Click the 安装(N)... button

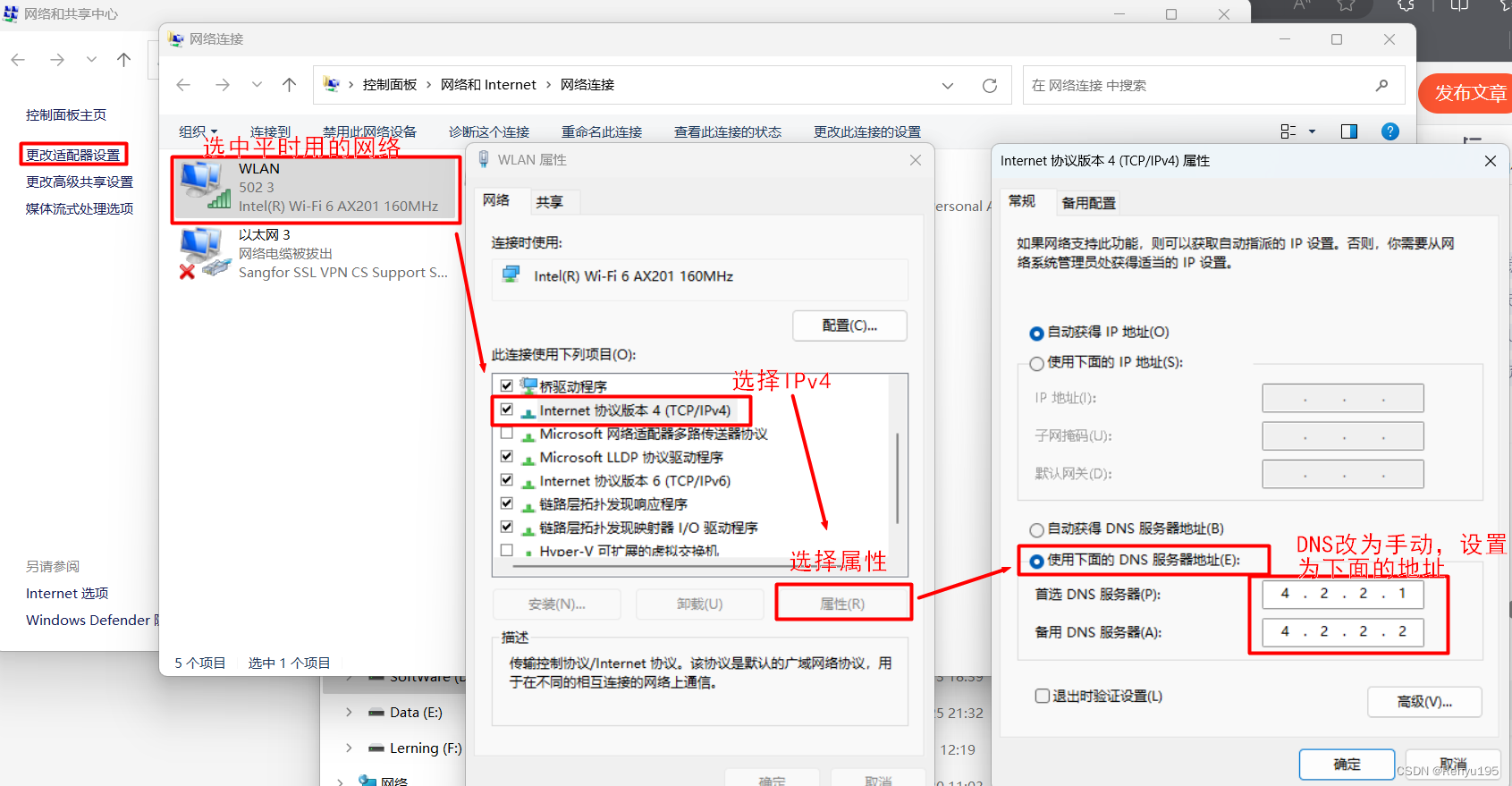coord(556,604)
